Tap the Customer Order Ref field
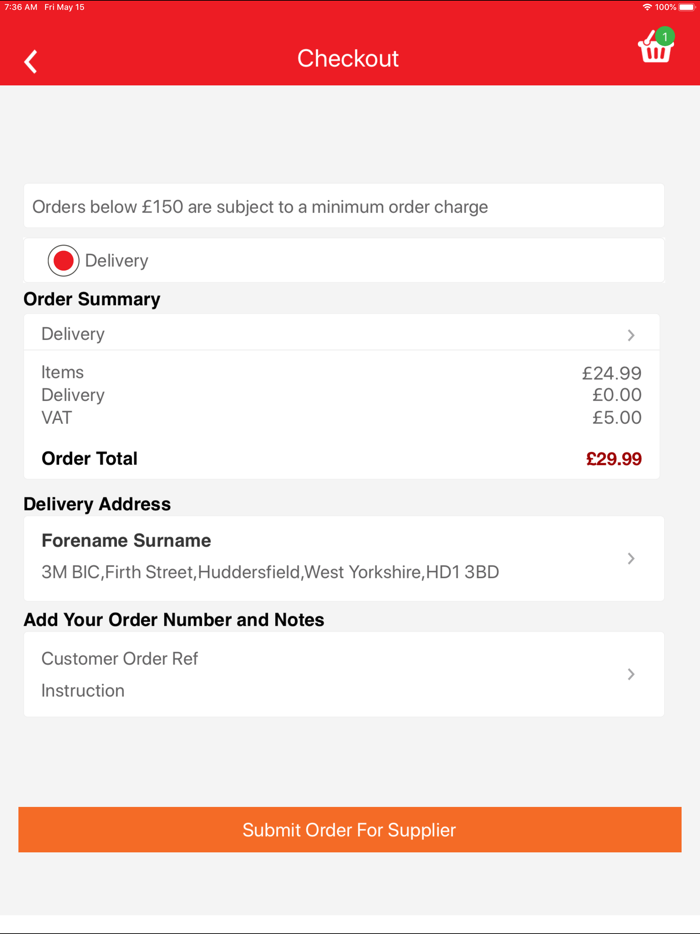 [x=120, y=659]
